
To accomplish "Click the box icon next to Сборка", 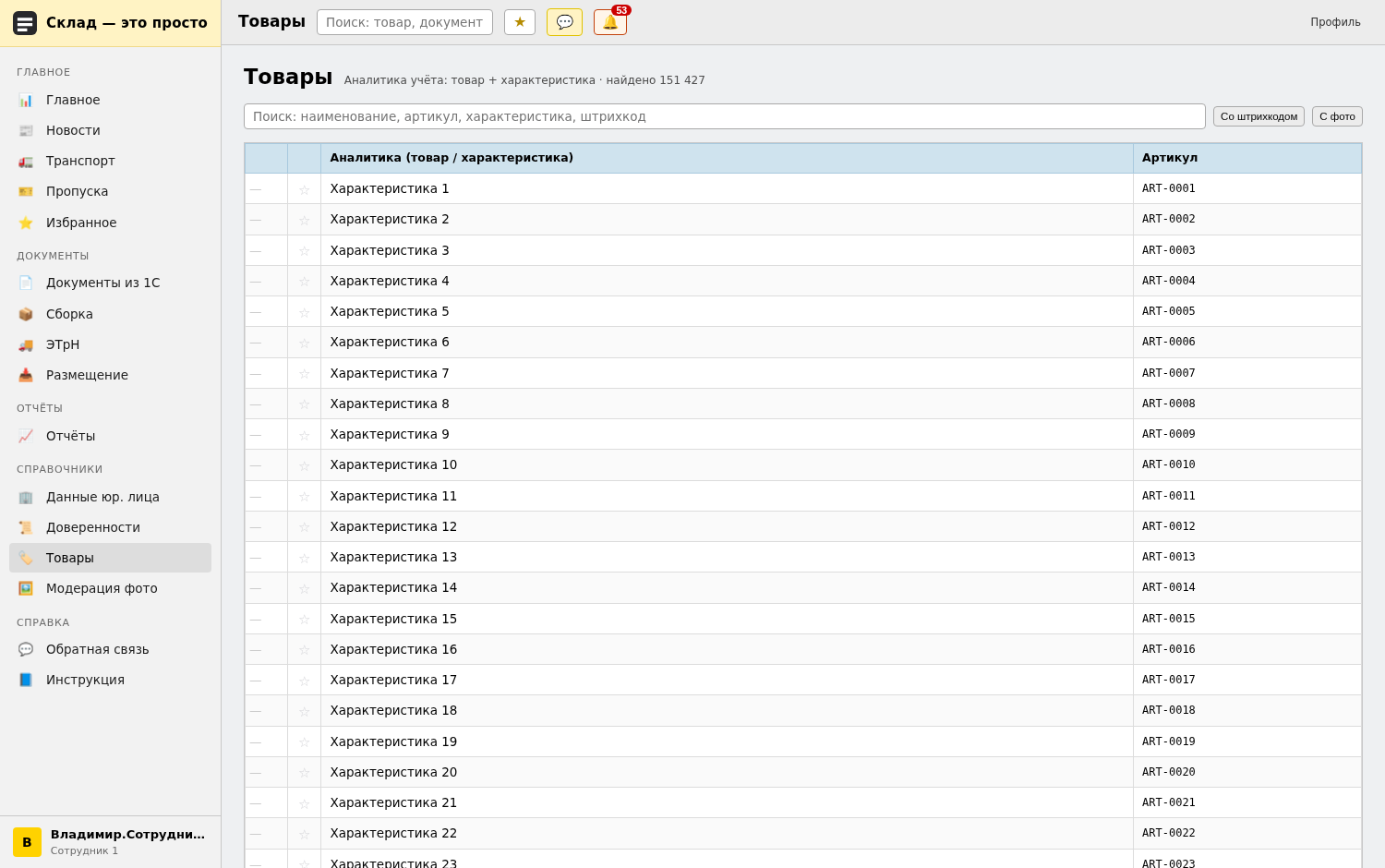I will coord(26,314).
